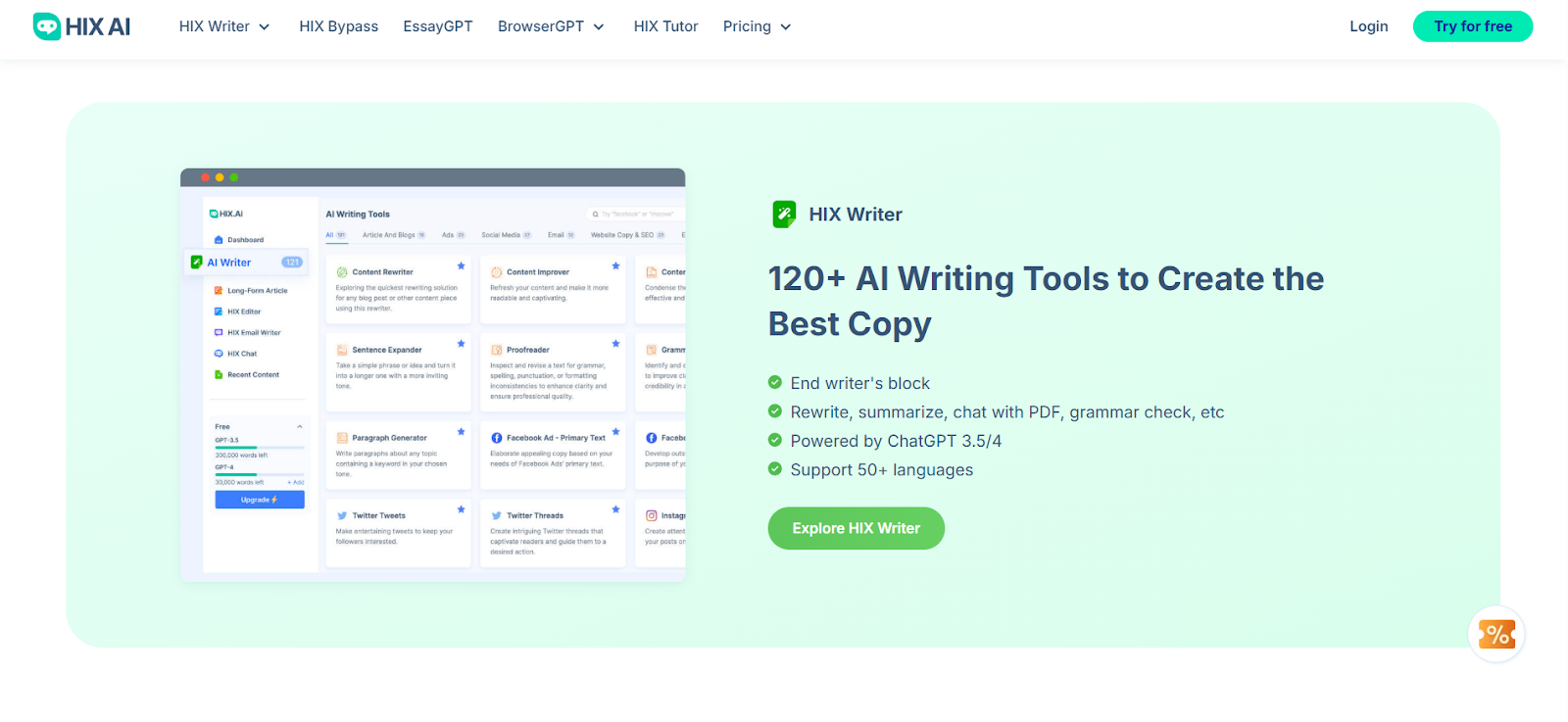The height and width of the screenshot is (722, 1568).
Task: Click the "Rewrite, summarize, chat with PDF" bullet
Action: pos(1007,412)
